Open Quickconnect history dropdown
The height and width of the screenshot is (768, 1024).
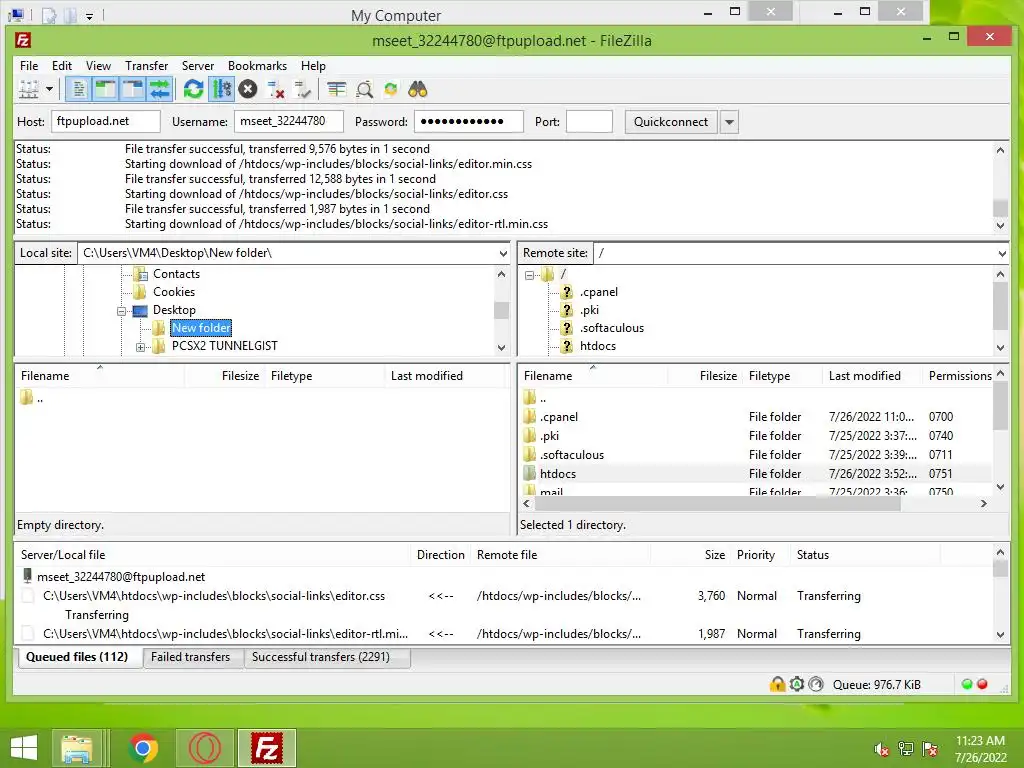coord(729,121)
